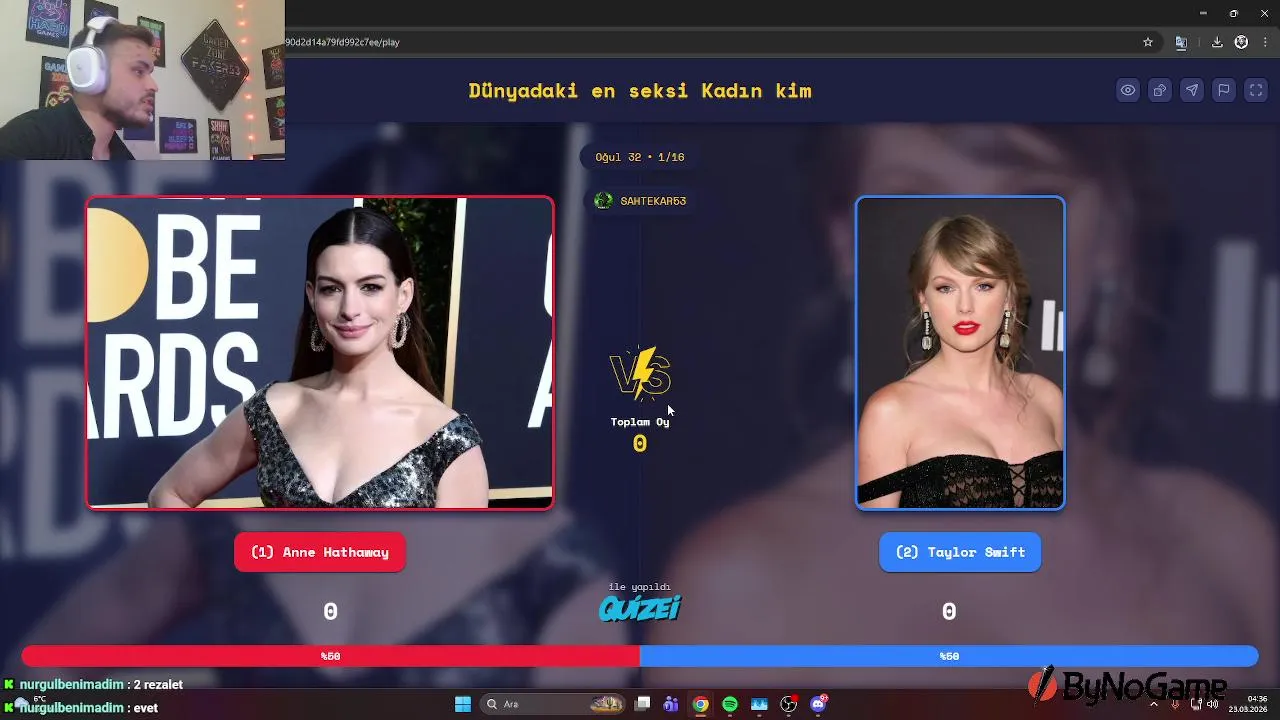Restore down the Chrome window
Viewport: 1280px width, 720px height.
1233,13
